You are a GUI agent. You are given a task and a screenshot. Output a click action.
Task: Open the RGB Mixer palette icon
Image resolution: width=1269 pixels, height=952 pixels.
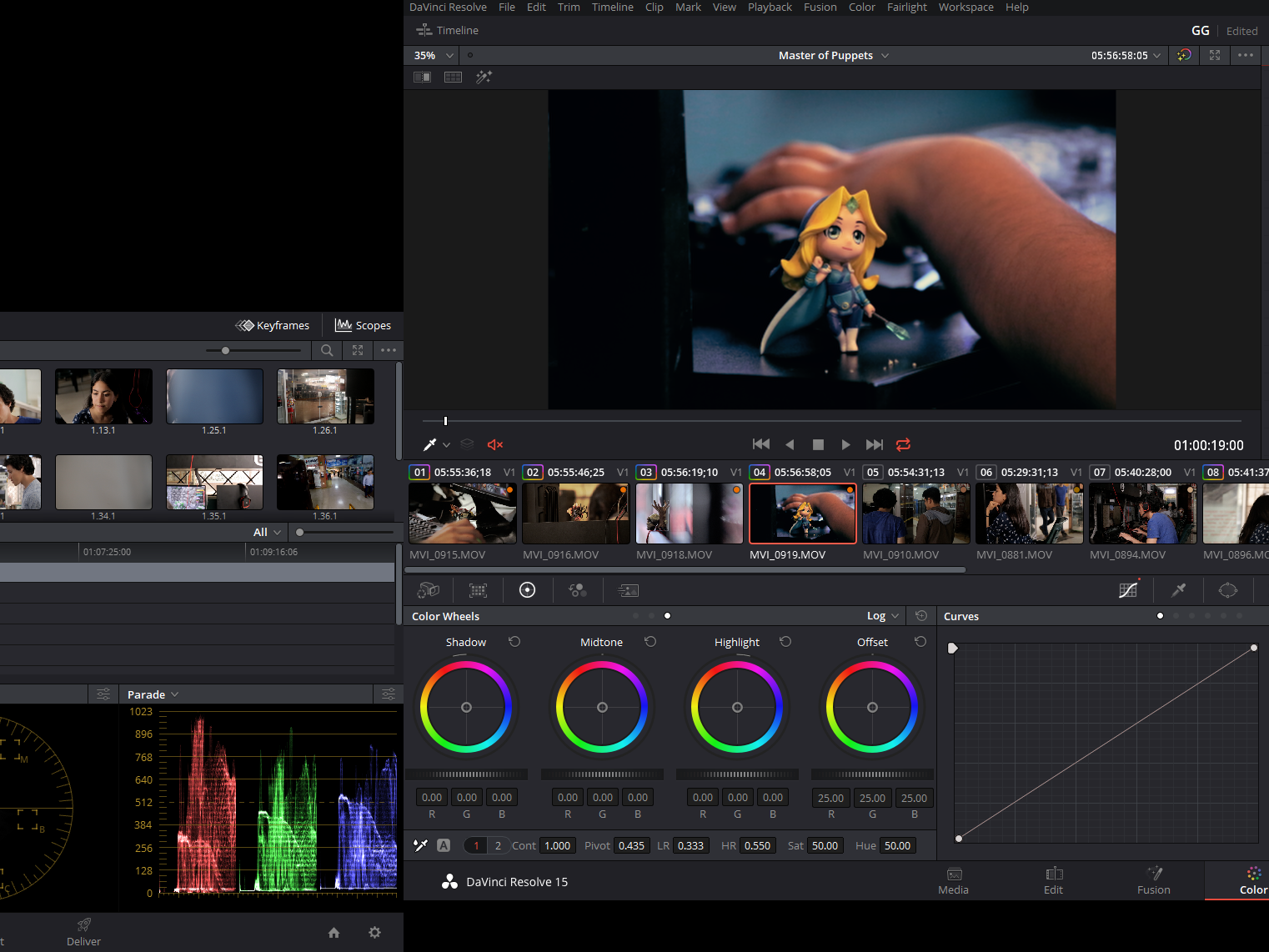pos(578,590)
